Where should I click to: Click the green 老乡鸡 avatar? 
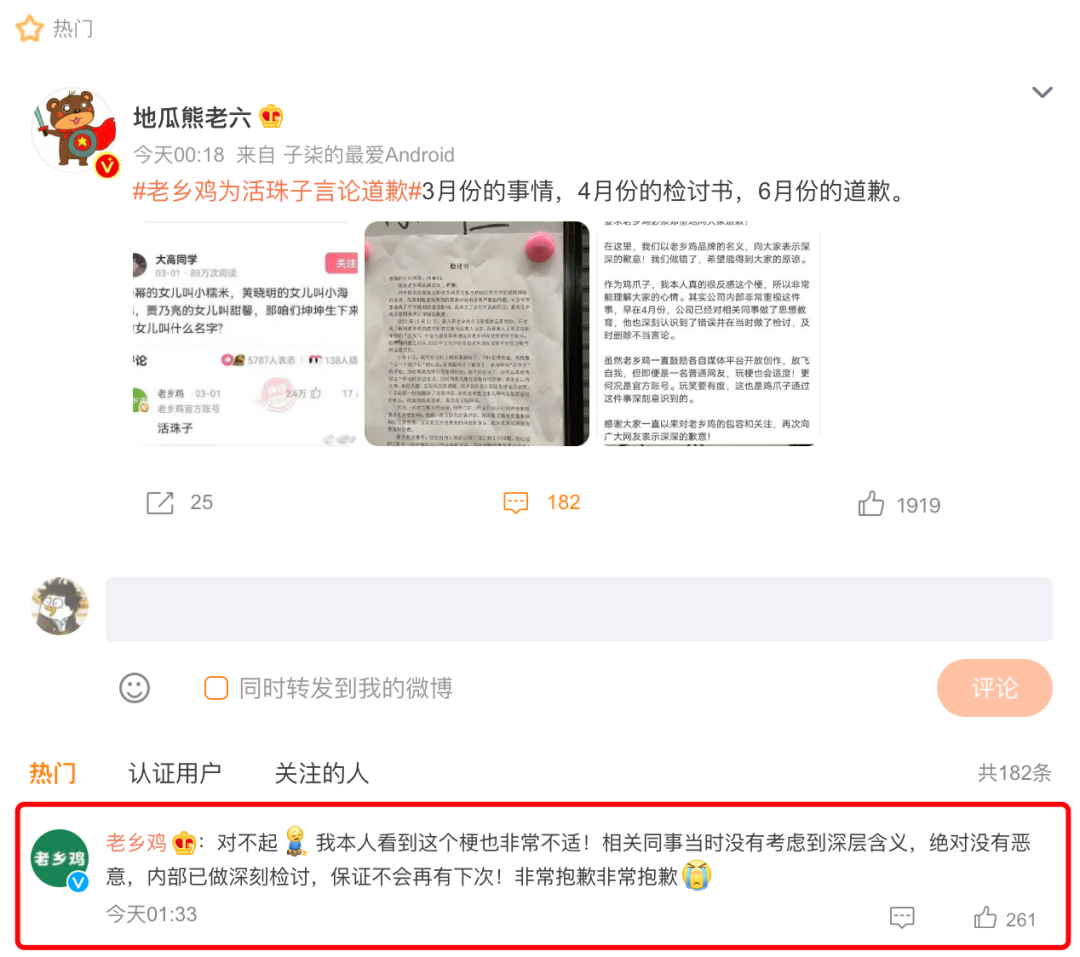click(x=60, y=858)
